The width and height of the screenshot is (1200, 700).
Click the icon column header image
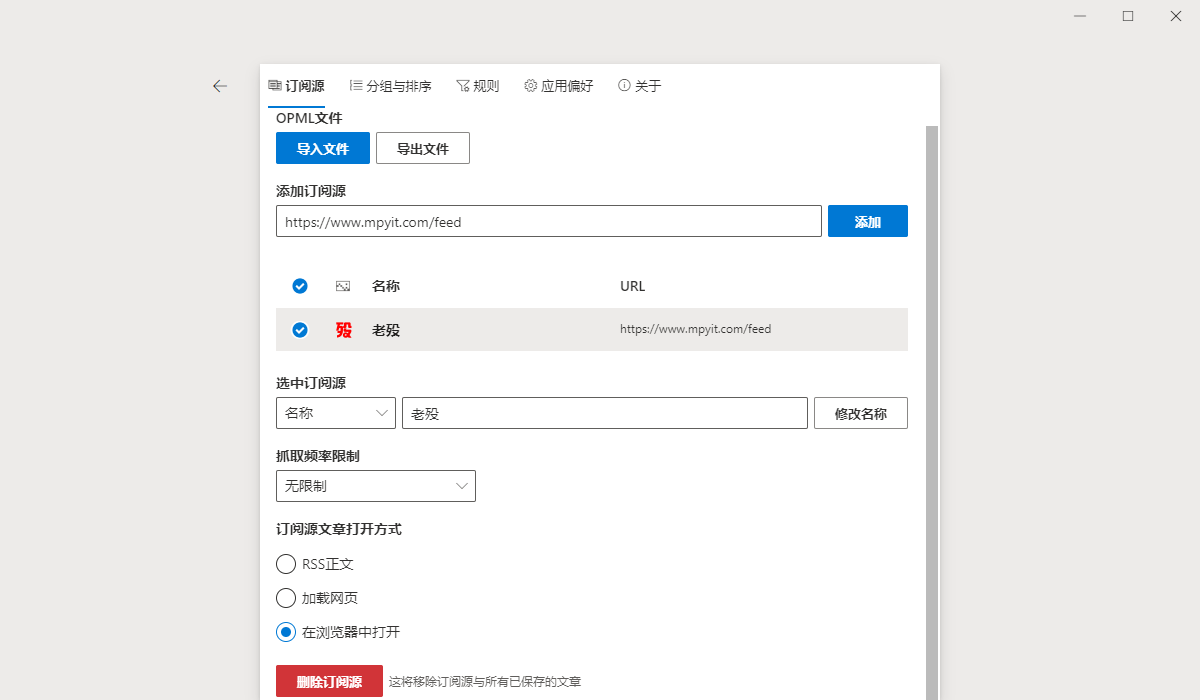point(343,286)
